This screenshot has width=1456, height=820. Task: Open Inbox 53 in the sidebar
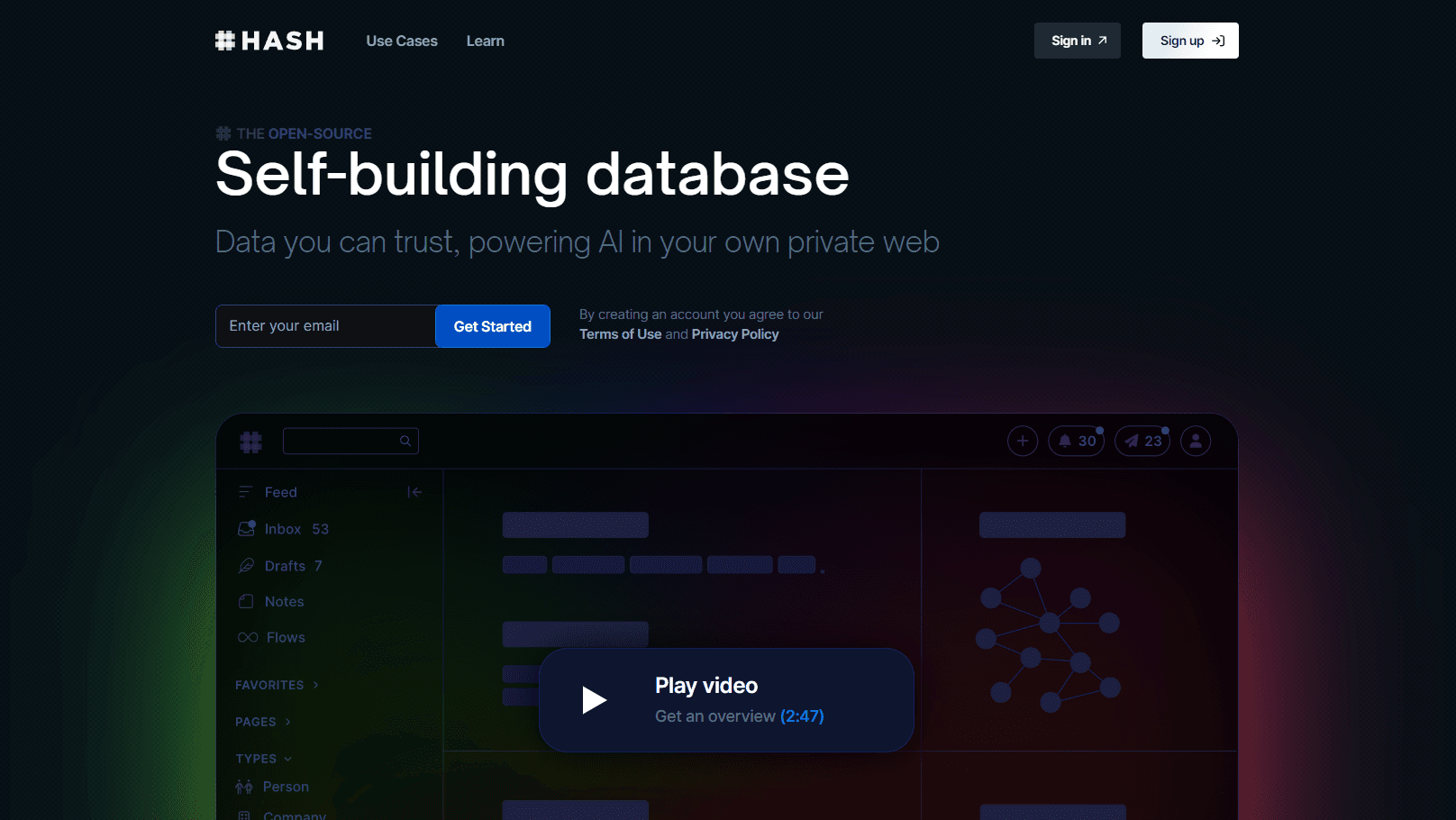[x=296, y=529]
